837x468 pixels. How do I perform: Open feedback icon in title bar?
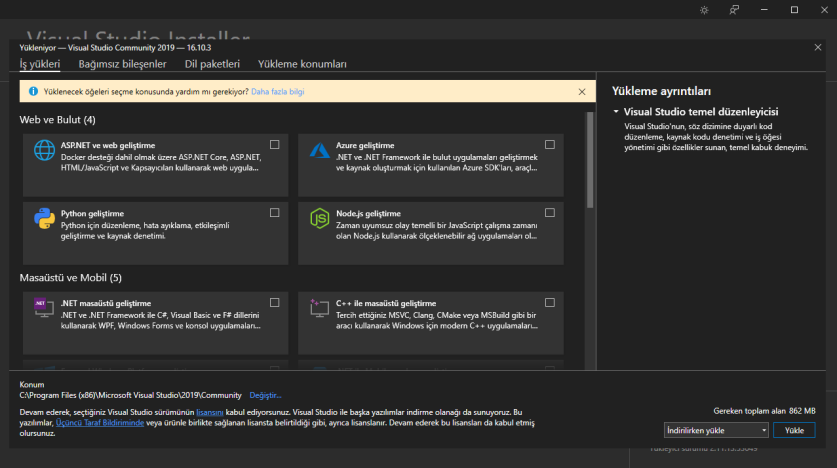click(x=734, y=10)
